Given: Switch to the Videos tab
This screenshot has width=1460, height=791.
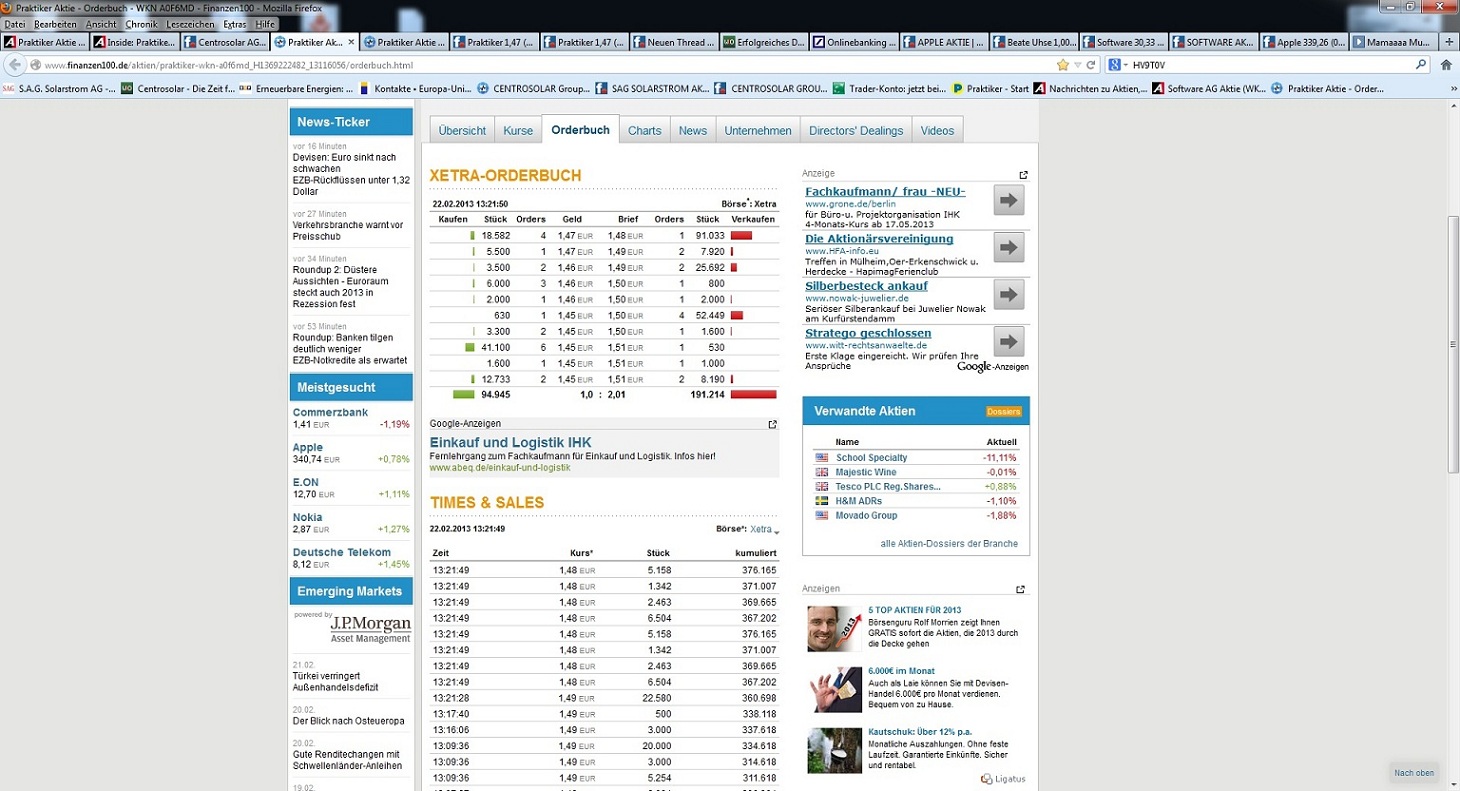Looking at the screenshot, I should tap(937, 131).
